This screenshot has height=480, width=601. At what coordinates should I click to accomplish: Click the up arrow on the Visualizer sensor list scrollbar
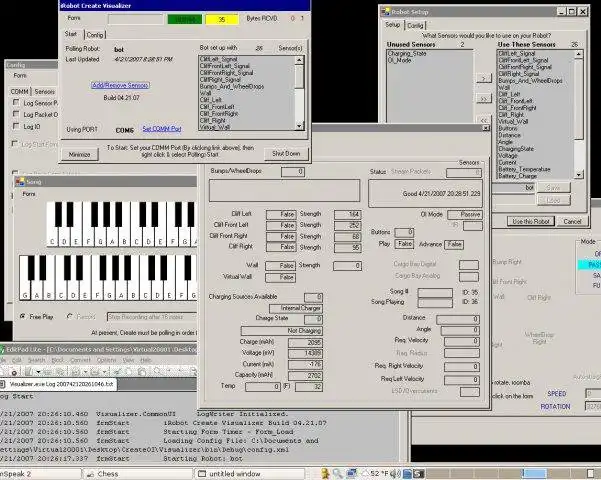click(x=299, y=60)
